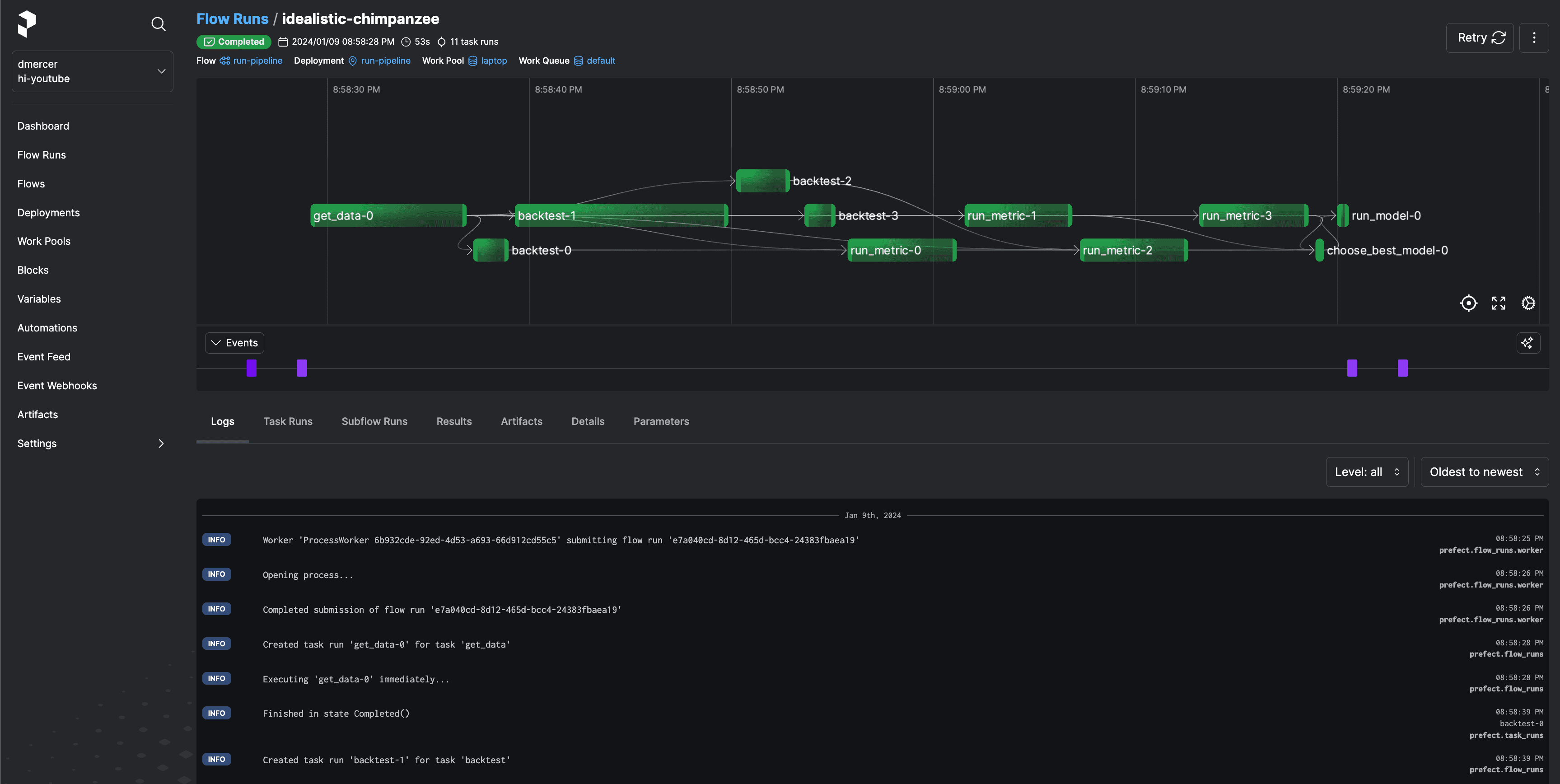This screenshot has width=1560, height=784.
Task: Open the Oldest to newest sort dropdown
Action: pyautogui.click(x=1484, y=471)
